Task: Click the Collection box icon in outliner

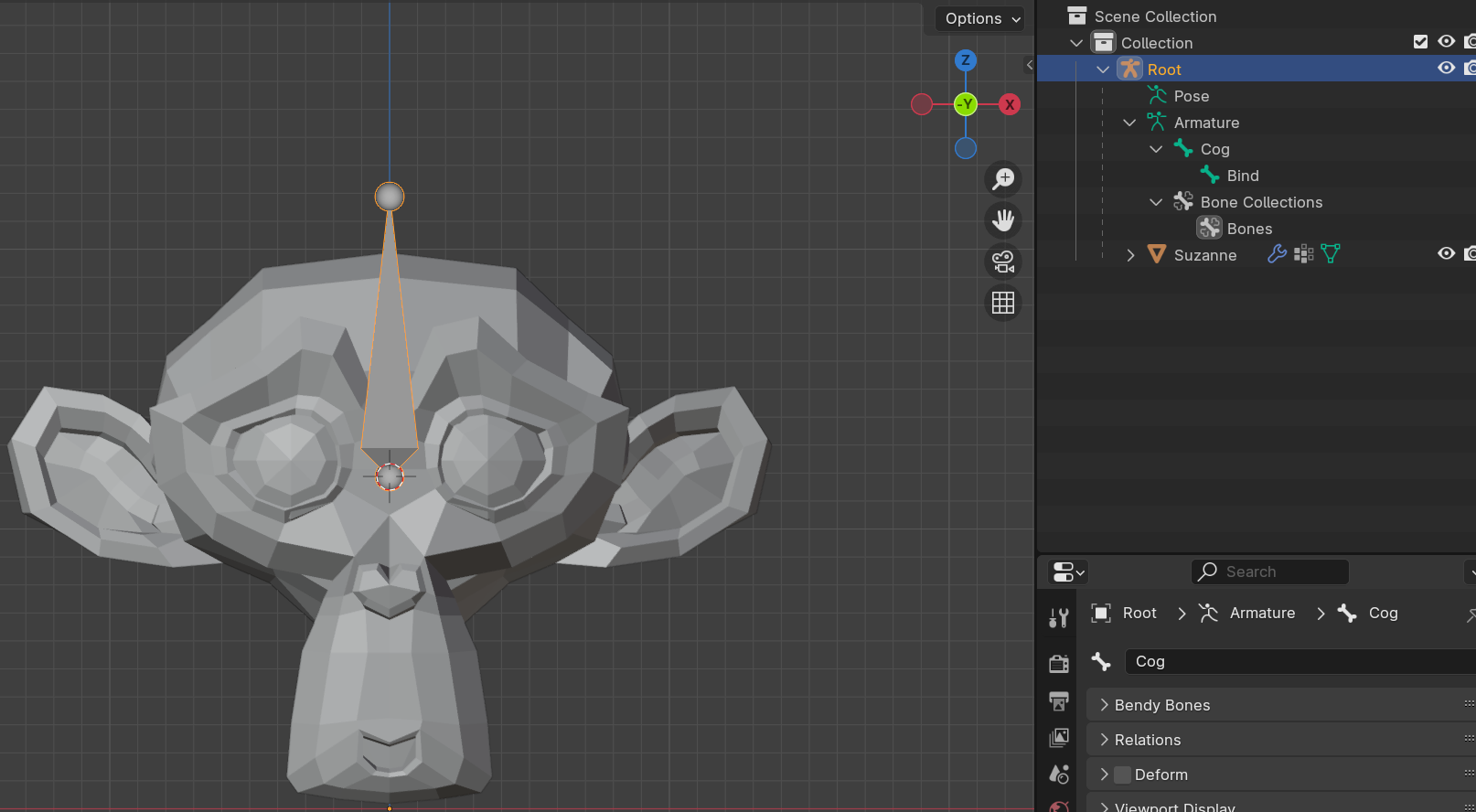Action: coord(1104,42)
